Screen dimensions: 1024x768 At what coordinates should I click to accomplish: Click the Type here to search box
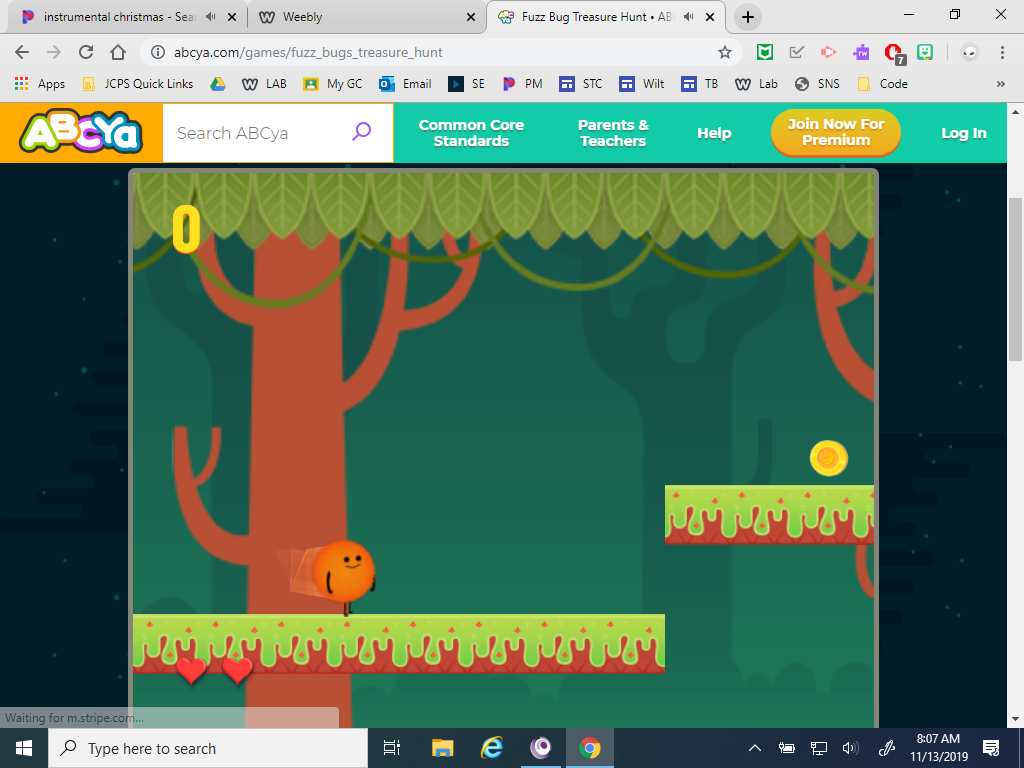(208, 748)
